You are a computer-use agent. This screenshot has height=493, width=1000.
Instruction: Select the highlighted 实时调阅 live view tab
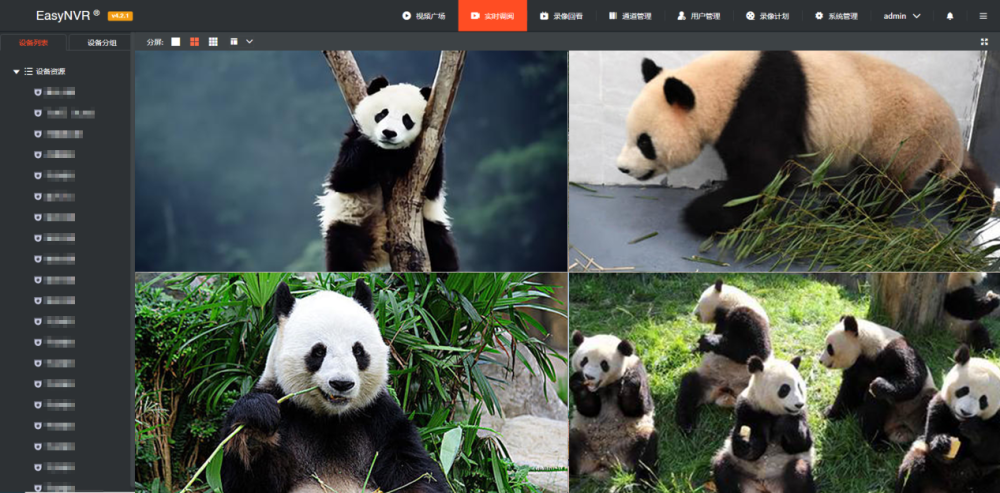[492, 16]
